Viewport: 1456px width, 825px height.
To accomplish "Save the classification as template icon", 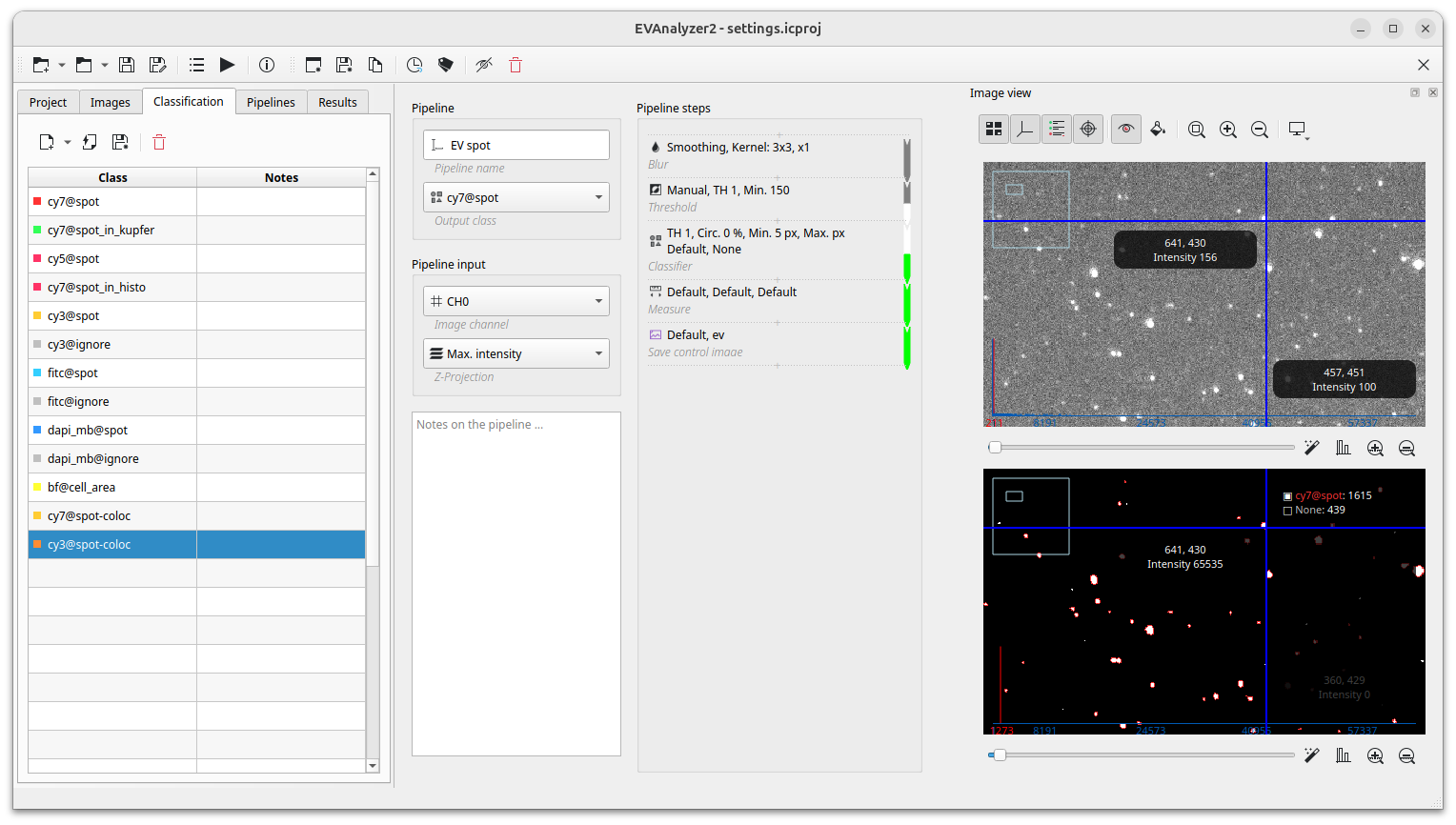I will click(x=120, y=142).
